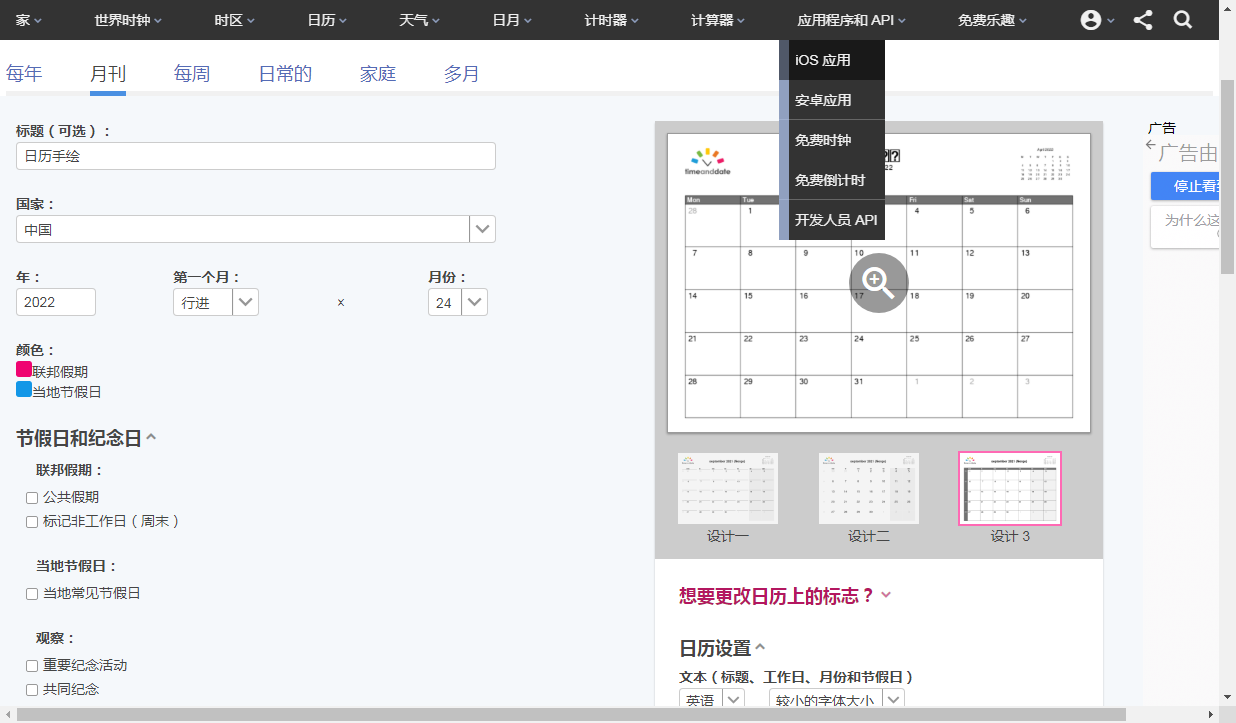Pick the 当地节假日 blue color swatch

24,389
